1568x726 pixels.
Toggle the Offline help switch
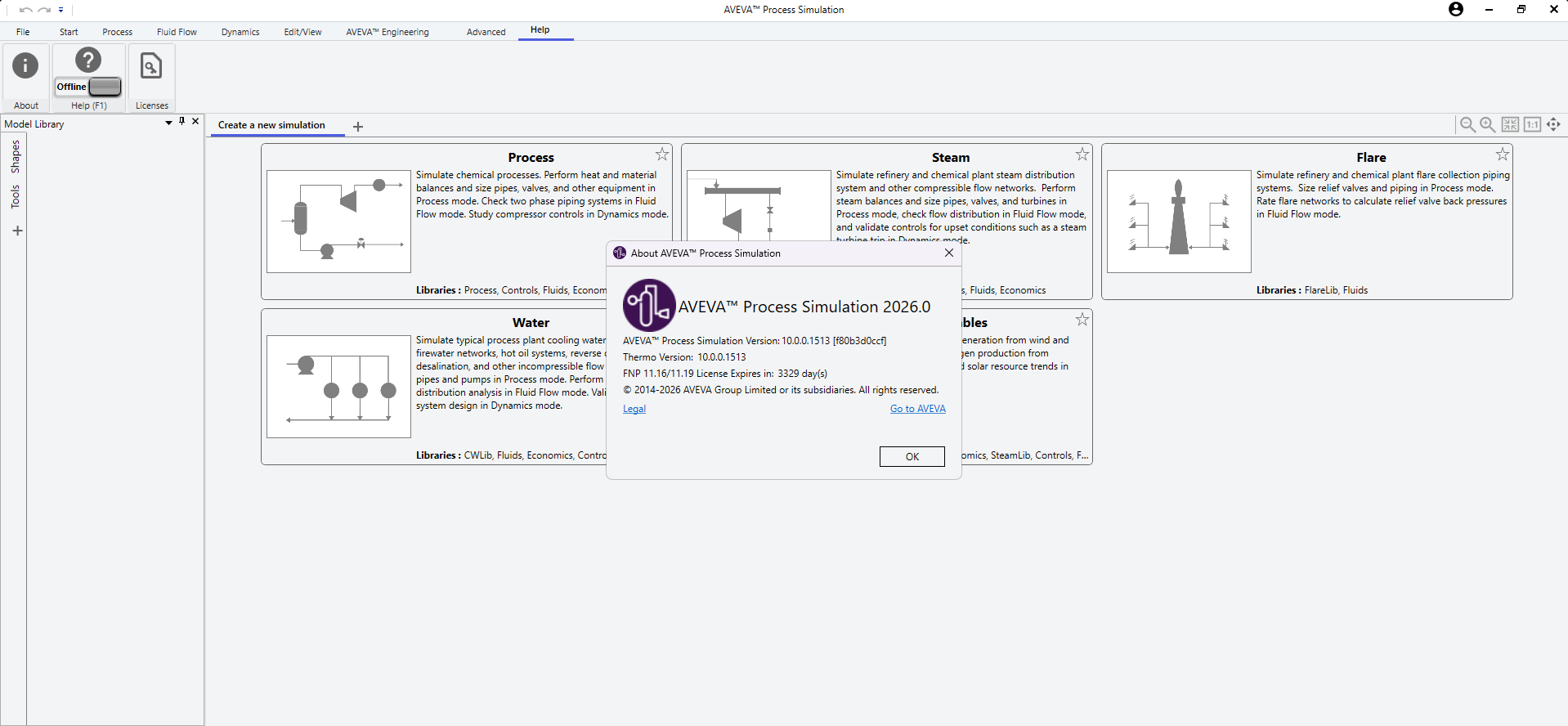(x=104, y=87)
